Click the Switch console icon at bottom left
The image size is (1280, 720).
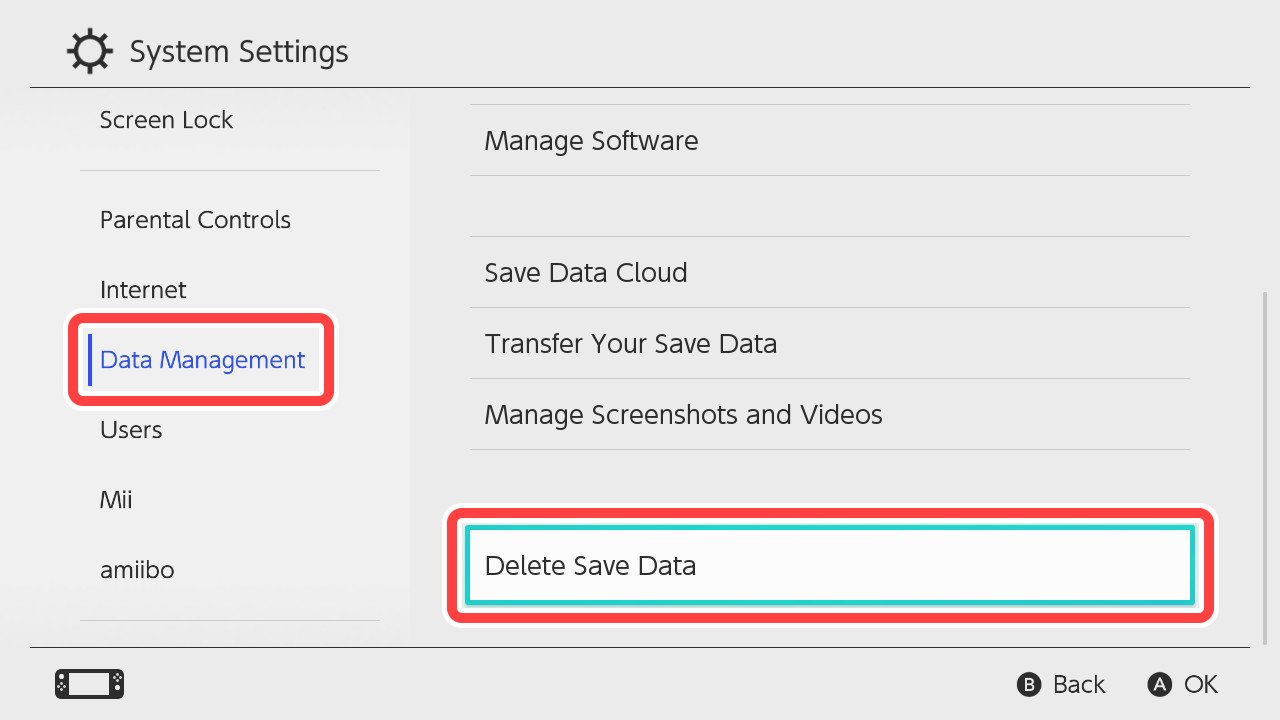89,684
